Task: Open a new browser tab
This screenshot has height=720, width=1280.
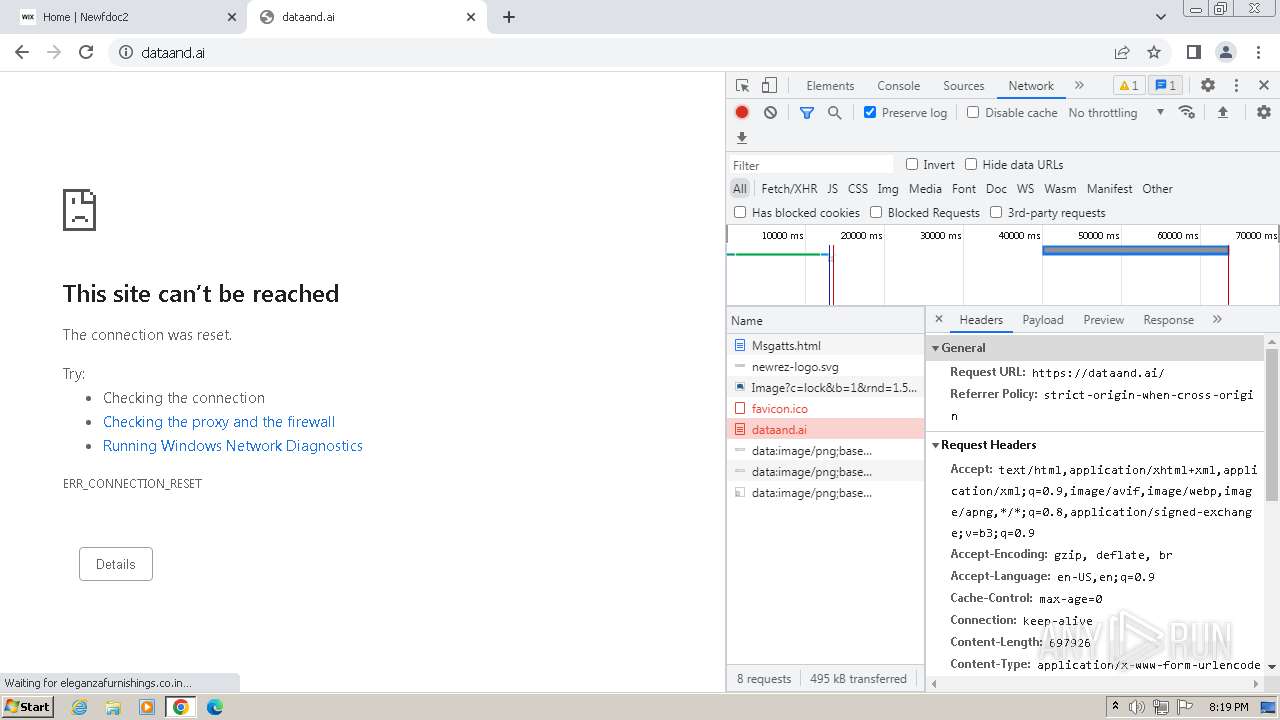Action: coord(509,17)
